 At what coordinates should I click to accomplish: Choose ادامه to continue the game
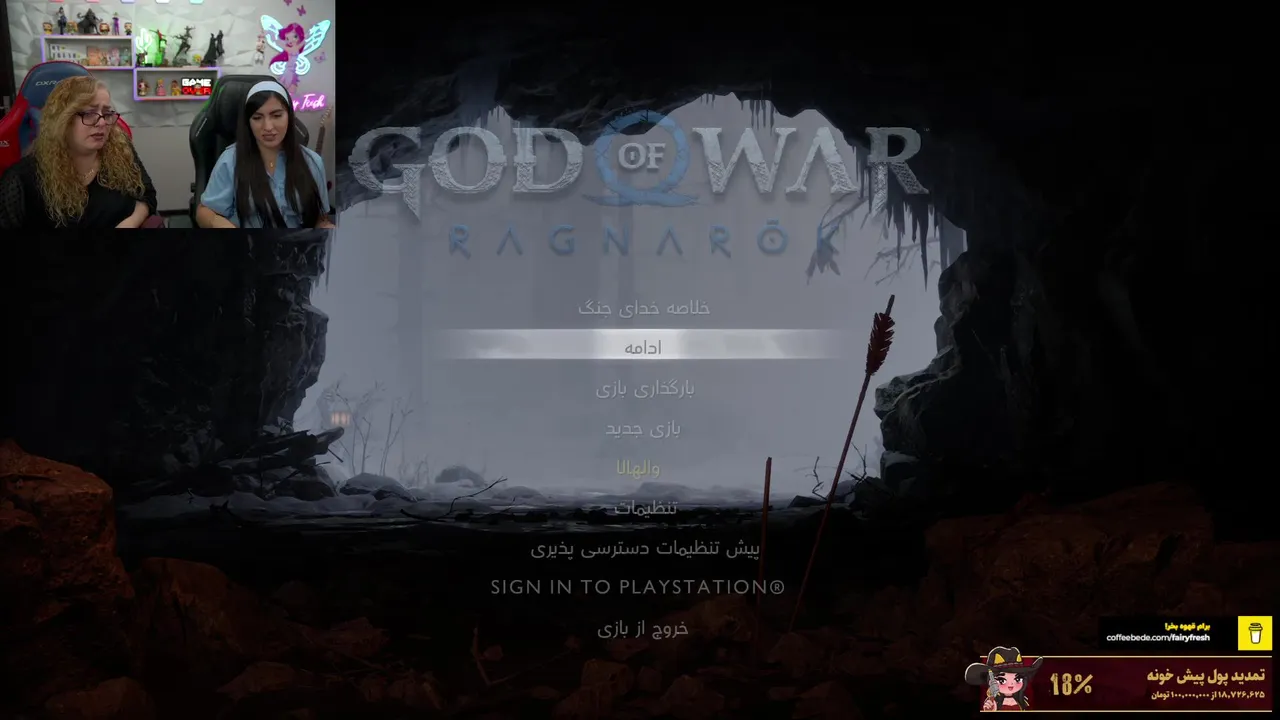(642, 346)
